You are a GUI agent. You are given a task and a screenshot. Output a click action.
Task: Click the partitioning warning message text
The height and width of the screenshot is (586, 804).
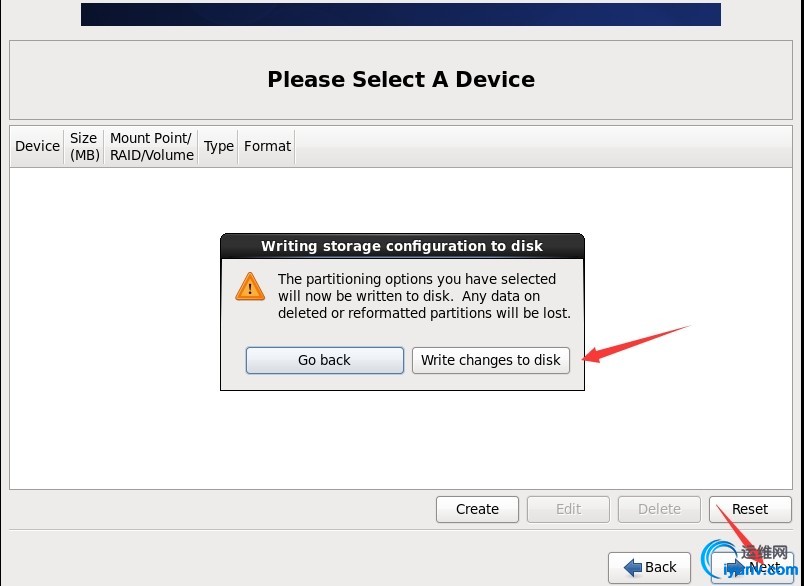[424, 296]
